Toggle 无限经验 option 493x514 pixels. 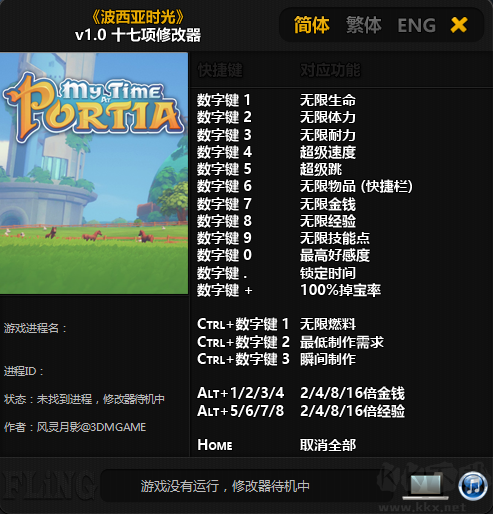328,221
